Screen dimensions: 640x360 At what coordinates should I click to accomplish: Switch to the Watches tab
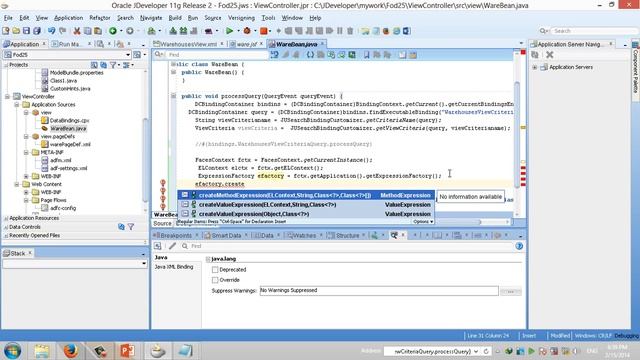[x=304, y=236]
